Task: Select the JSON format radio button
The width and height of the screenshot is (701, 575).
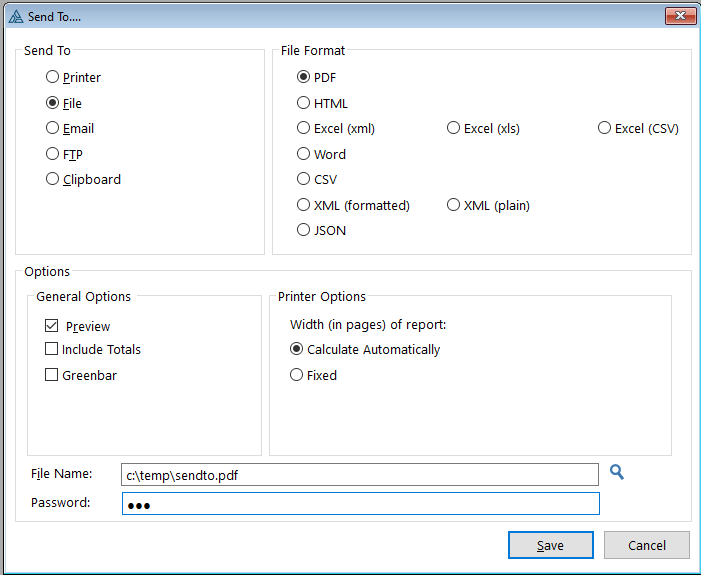Action: [304, 230]
